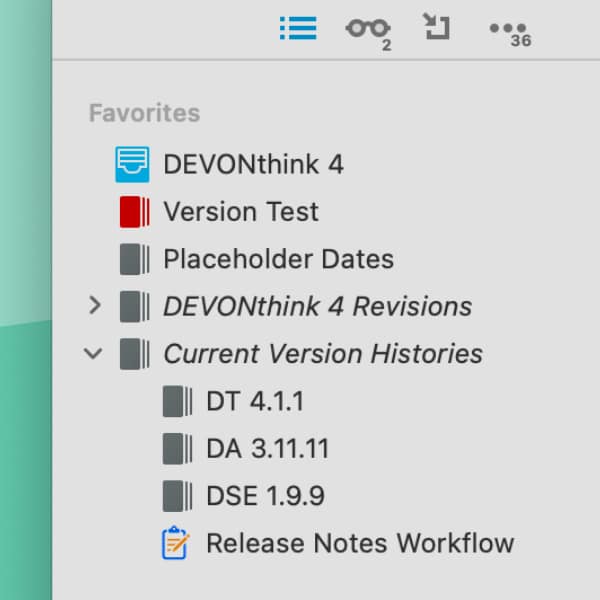This screenshot has width=600, height=600.
Task: Select the Current Version Histories label
Action: tap(322, 353)
